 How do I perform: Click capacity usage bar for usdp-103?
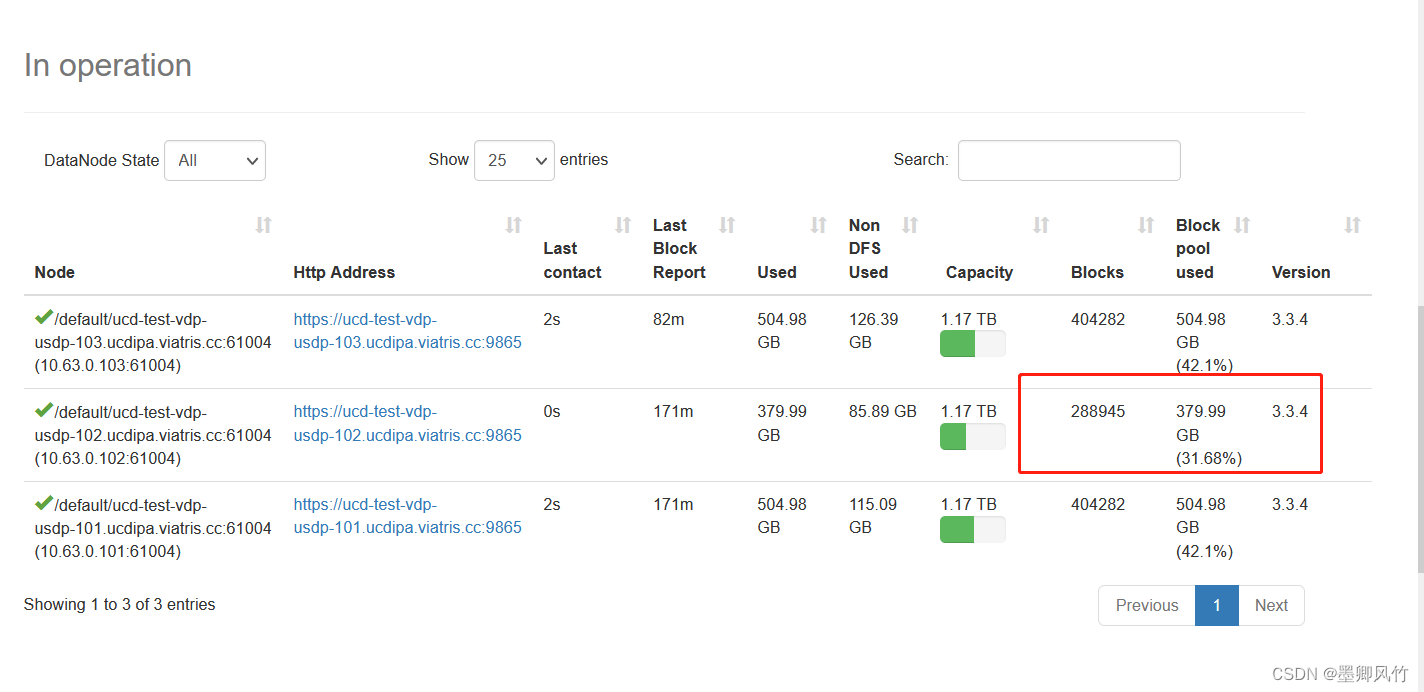coord(973,344)
